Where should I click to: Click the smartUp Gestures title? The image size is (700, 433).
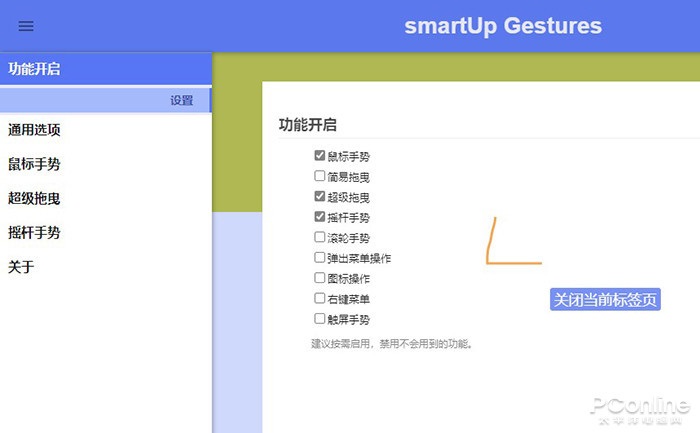503,26
